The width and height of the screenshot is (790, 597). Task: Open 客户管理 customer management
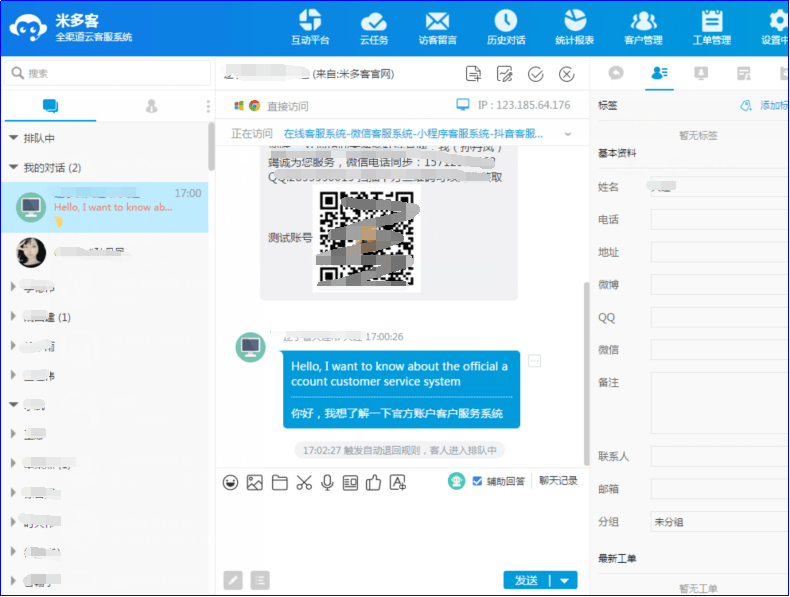point(643,28)
